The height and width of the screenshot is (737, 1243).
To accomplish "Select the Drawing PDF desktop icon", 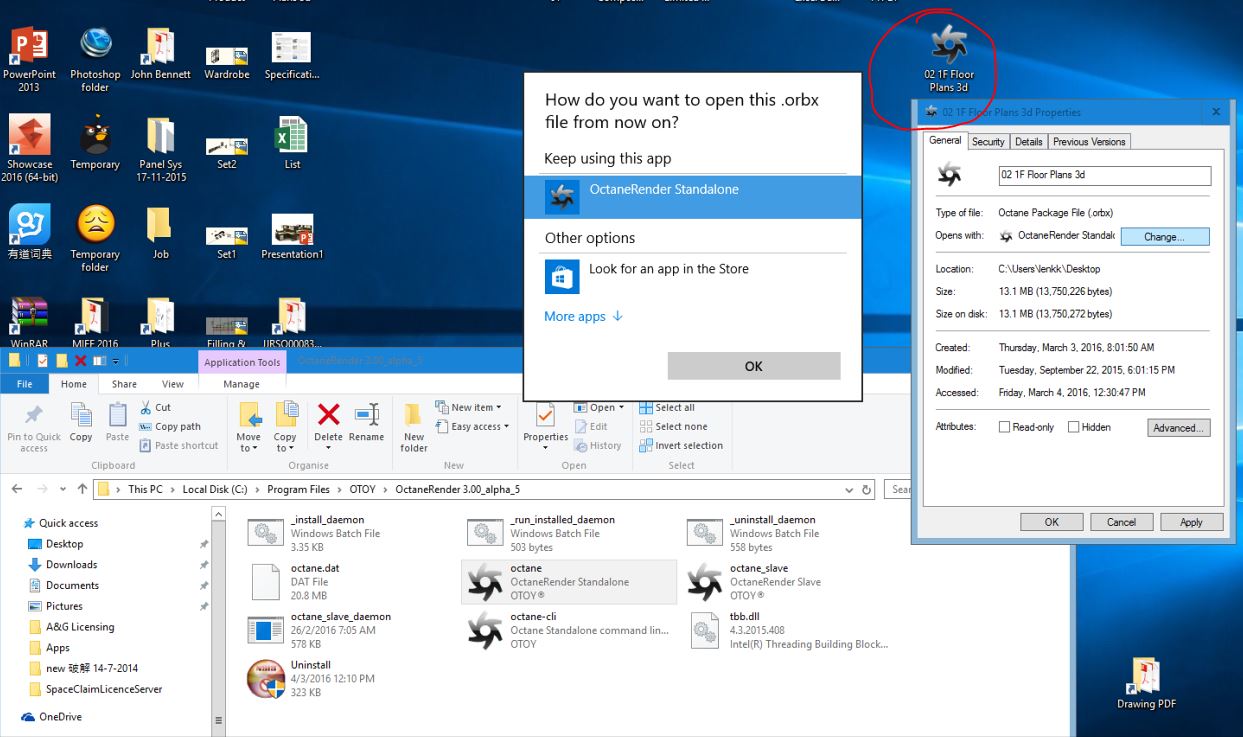I will pyautogui.click(x=1145, y=683).
